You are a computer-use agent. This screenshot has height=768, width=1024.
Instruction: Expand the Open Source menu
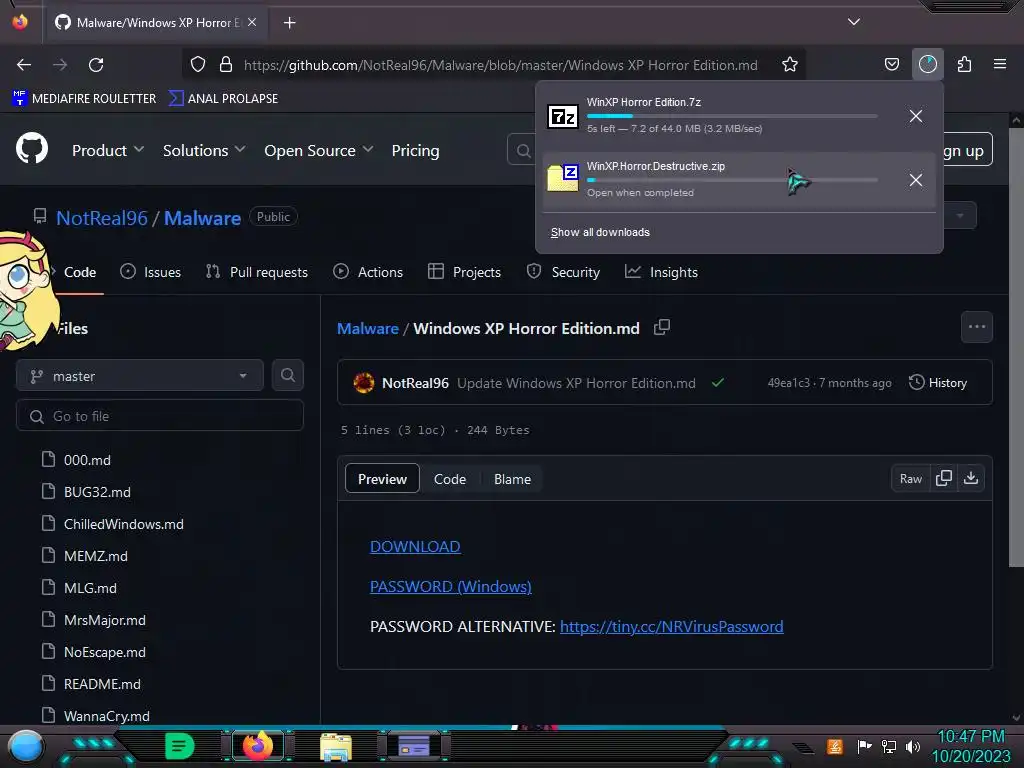(x=319, y=150)
